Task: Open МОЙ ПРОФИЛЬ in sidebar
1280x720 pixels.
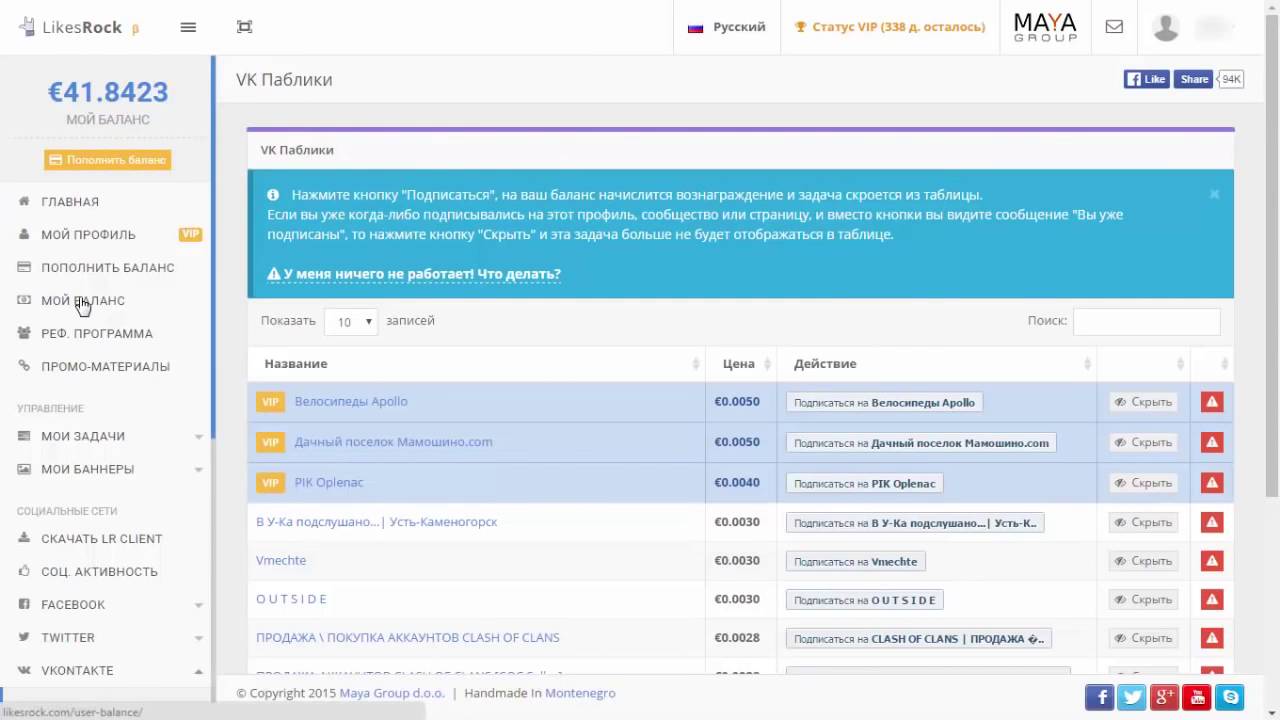Action: 88,234
